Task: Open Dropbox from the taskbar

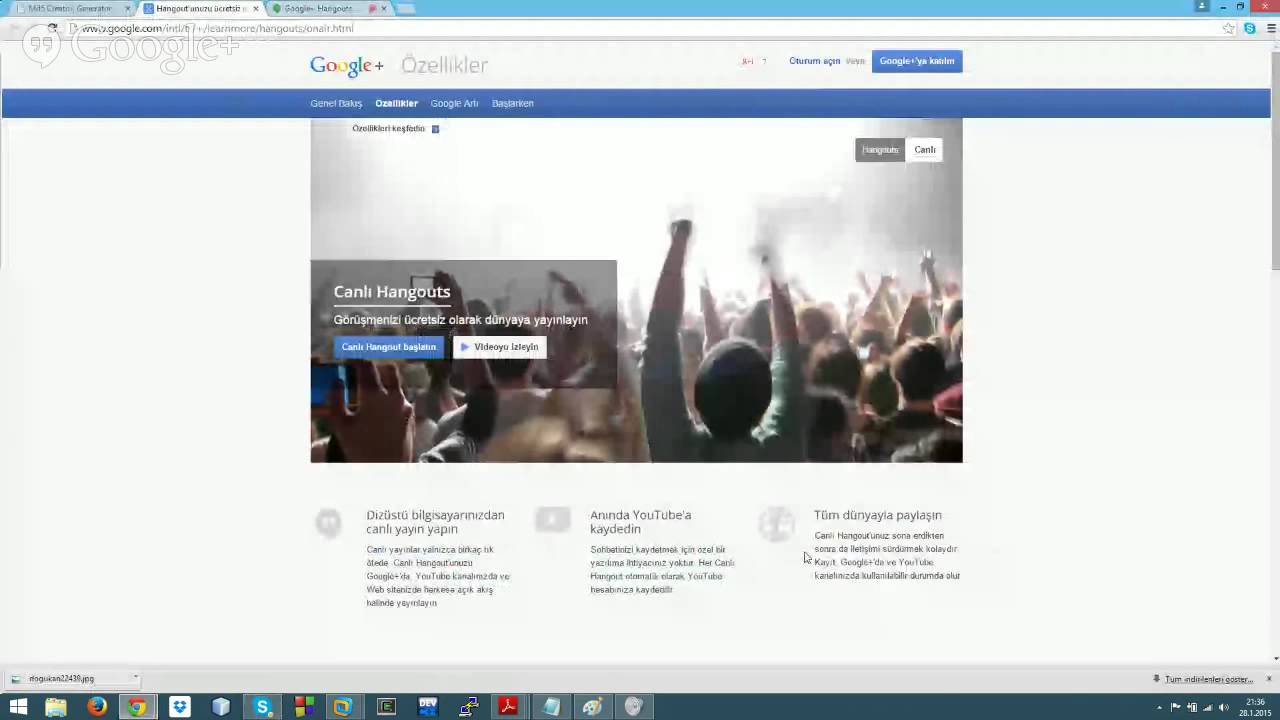Action: [180, 707]
